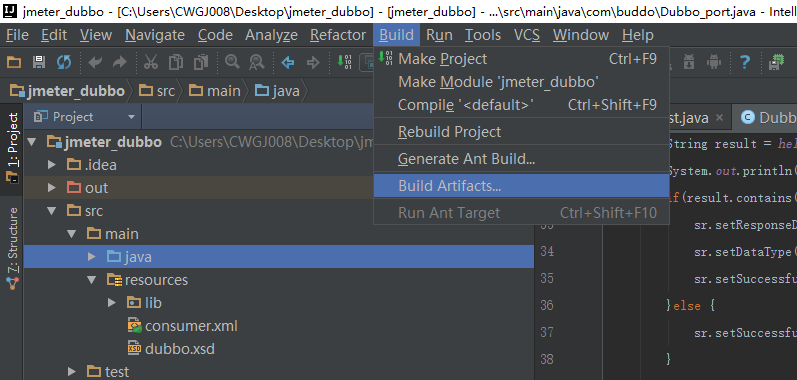Collapse the main folder arrow
The width and height of the screenshot is (797, 380).
click(72, 234)
